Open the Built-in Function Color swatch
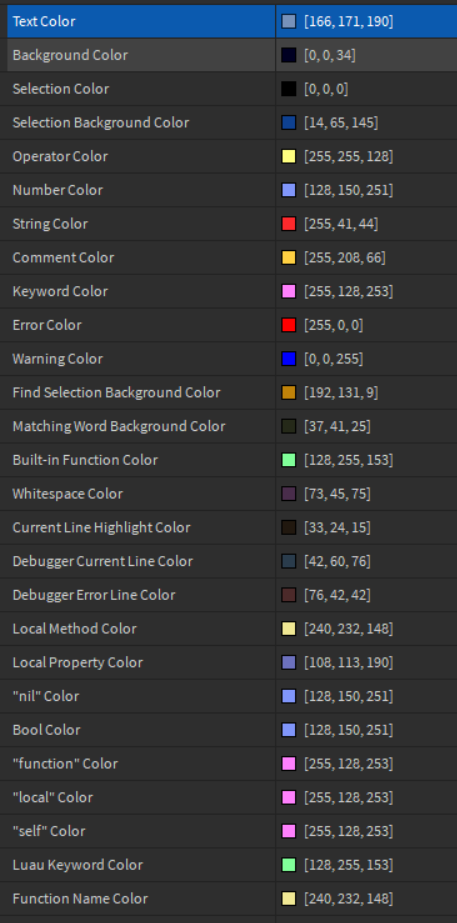Image resolution: width=457 pixels, height=923 pixels. (289, 460)
